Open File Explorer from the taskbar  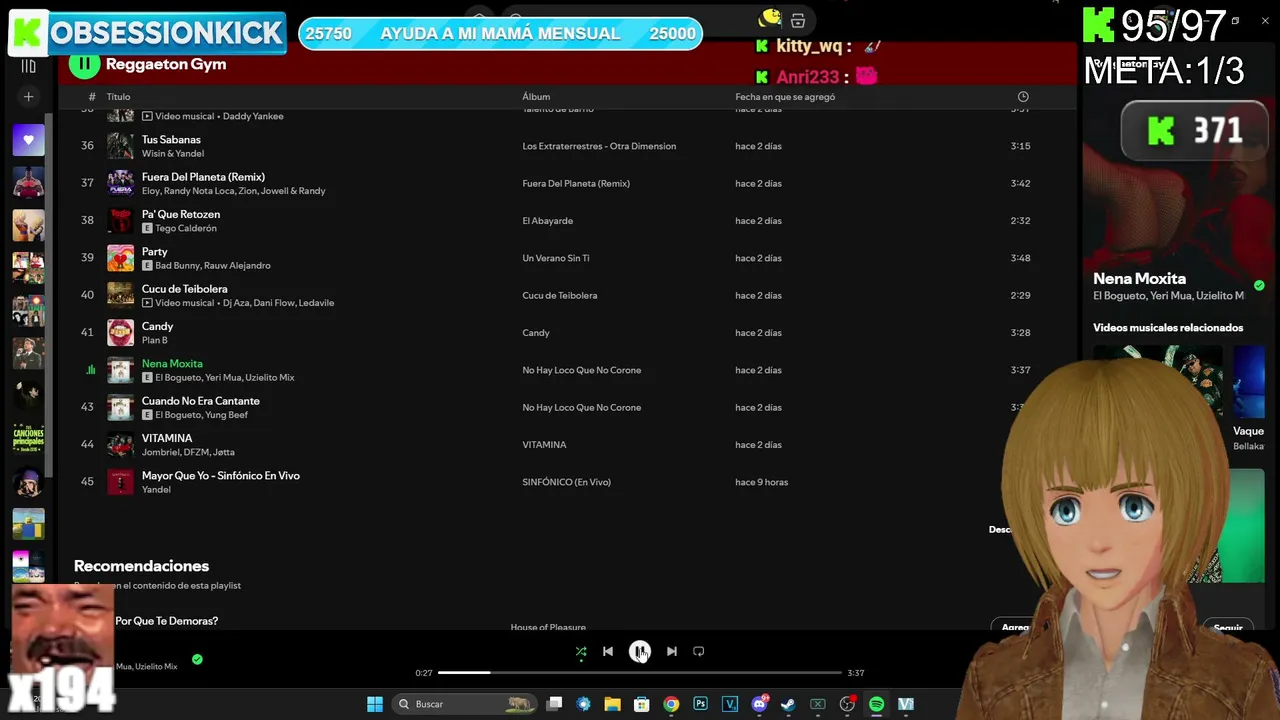613,704
